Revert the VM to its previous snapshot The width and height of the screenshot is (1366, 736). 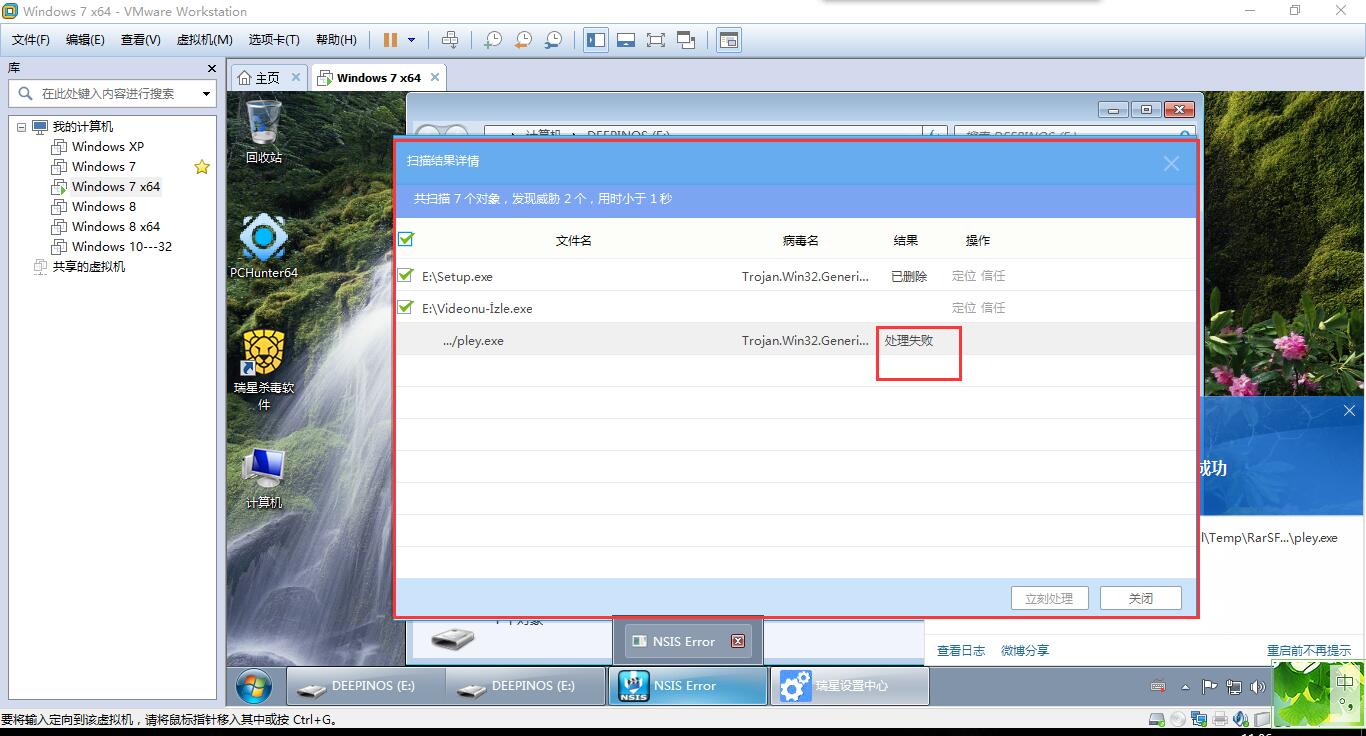pyautogui.click(x=523, y=40)
